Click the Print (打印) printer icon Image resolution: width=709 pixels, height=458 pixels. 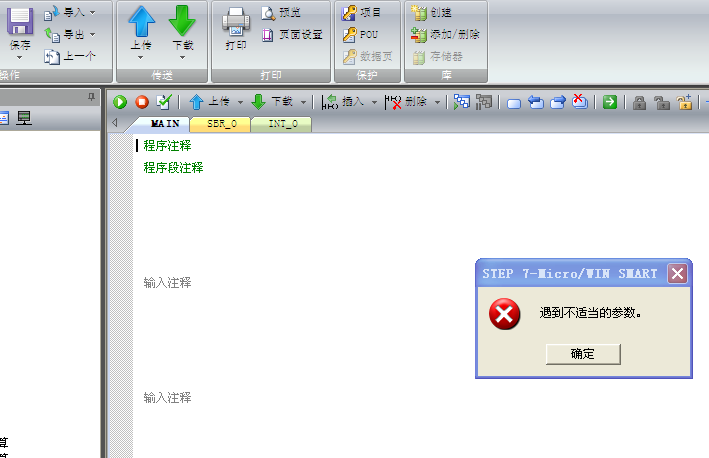[x=236, y=23]
